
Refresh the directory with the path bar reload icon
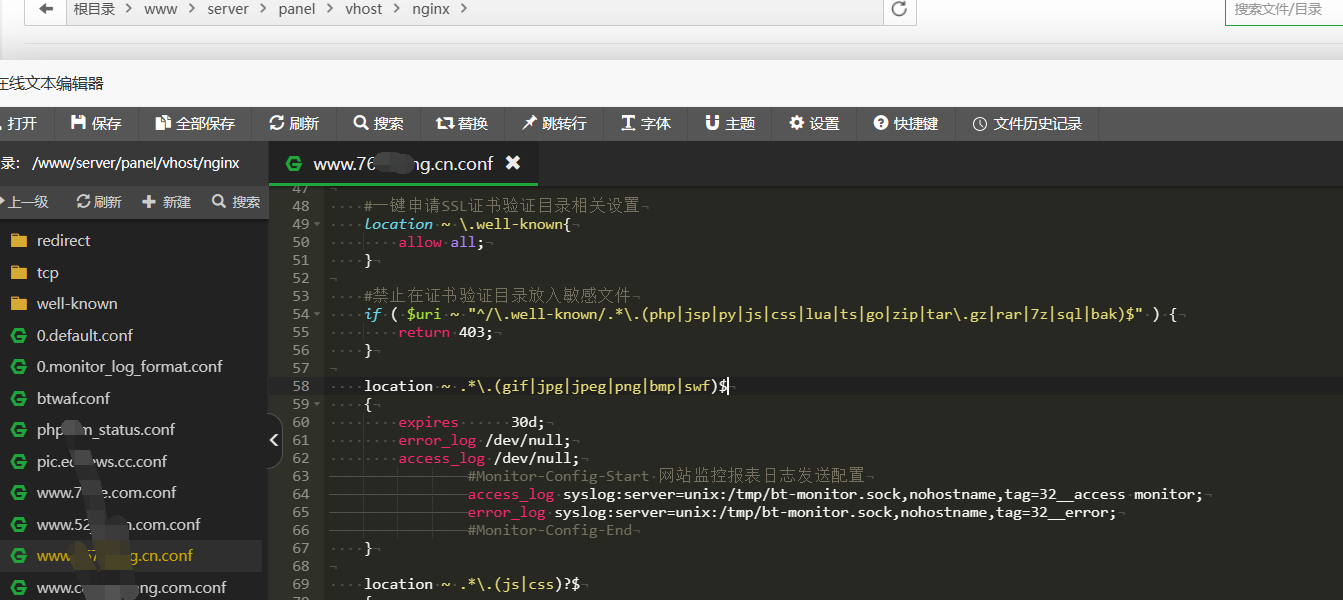tap(899, 9)
